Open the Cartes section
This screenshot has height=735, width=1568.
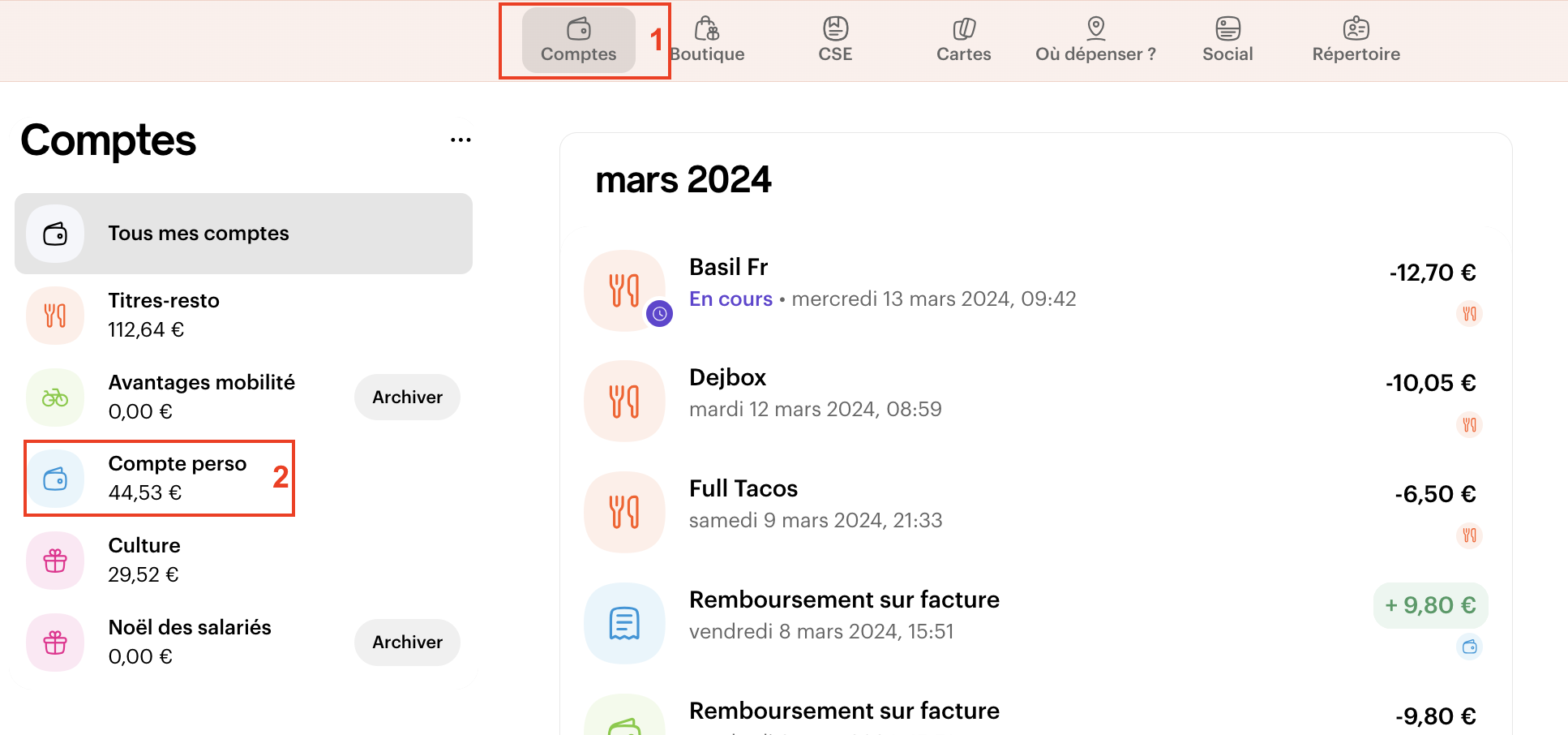963,40
